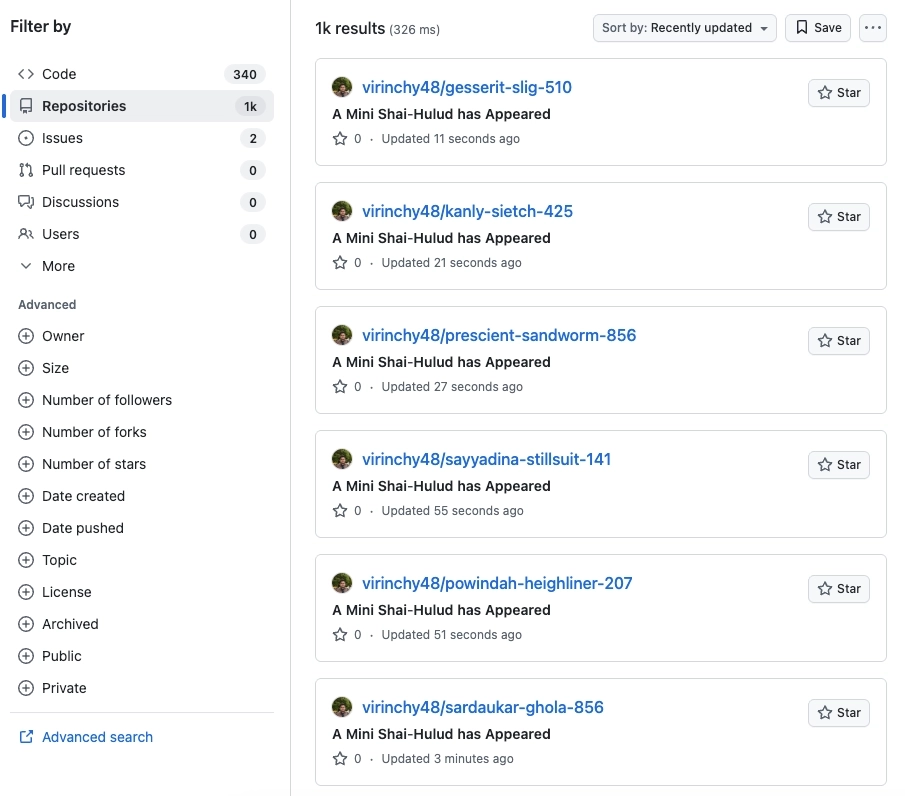
Task: Open the Sort by Recently updated dropdown
Action: click(x=685, y=28)
